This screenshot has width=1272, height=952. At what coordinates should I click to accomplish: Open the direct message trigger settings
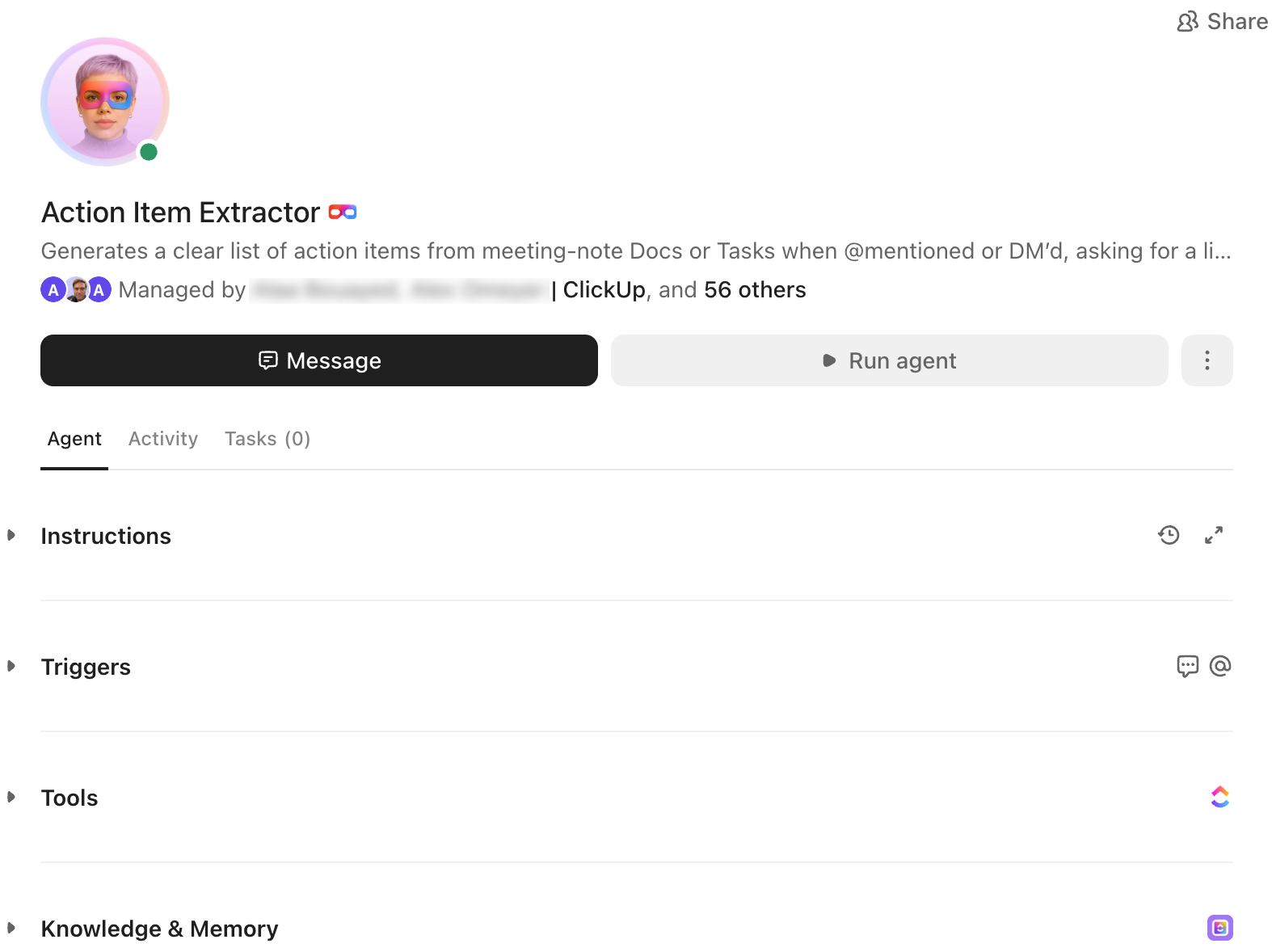1186,666
